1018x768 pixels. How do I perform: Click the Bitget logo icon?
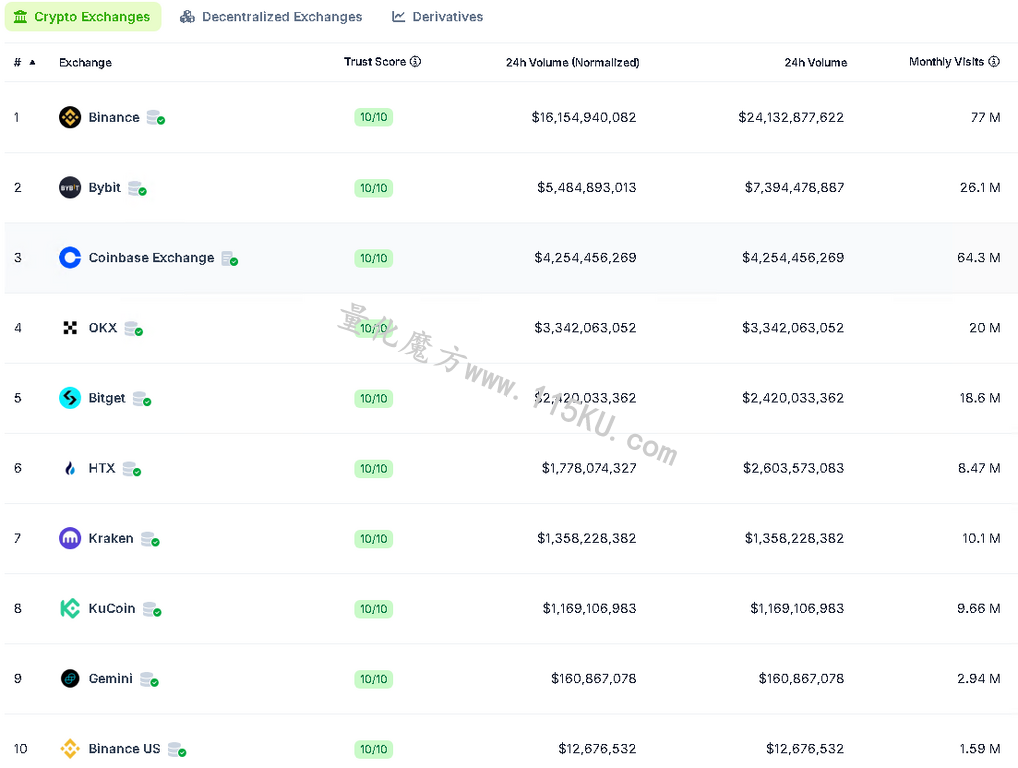pyautogui.click(x=70, y=398)
